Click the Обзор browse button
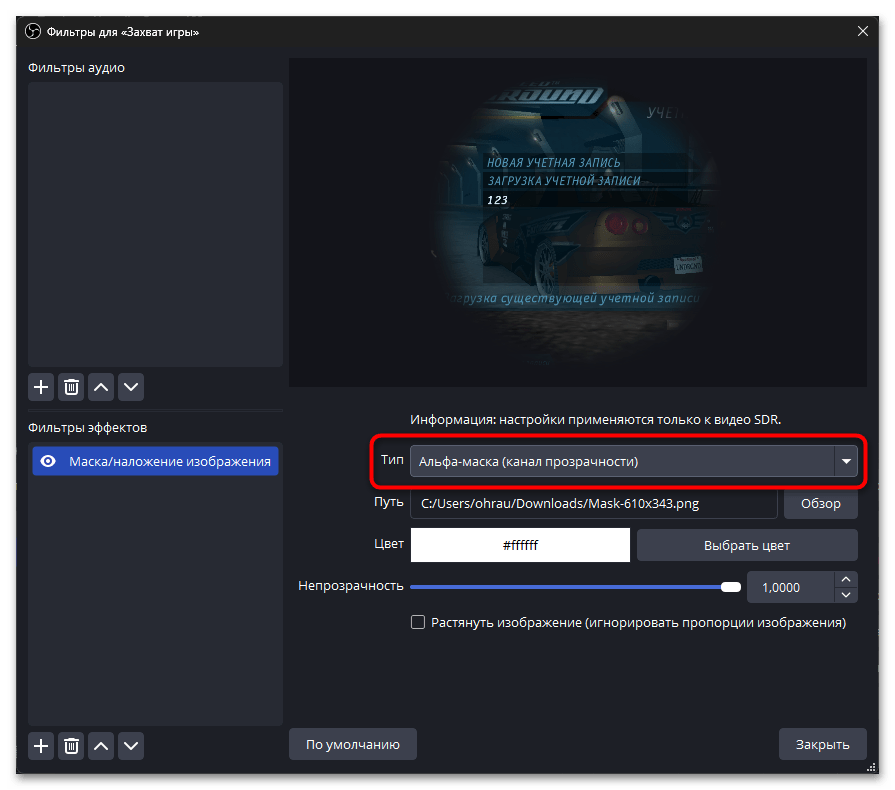 [820, 503]
